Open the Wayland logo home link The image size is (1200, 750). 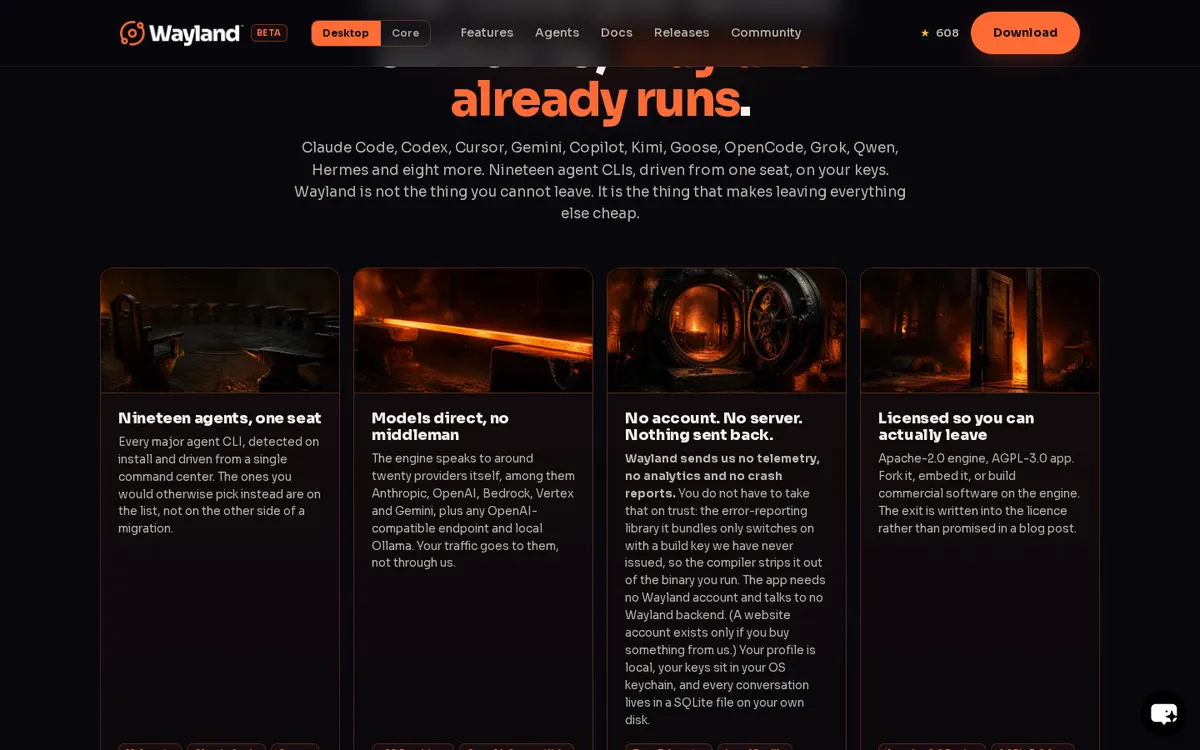point(181,33)
